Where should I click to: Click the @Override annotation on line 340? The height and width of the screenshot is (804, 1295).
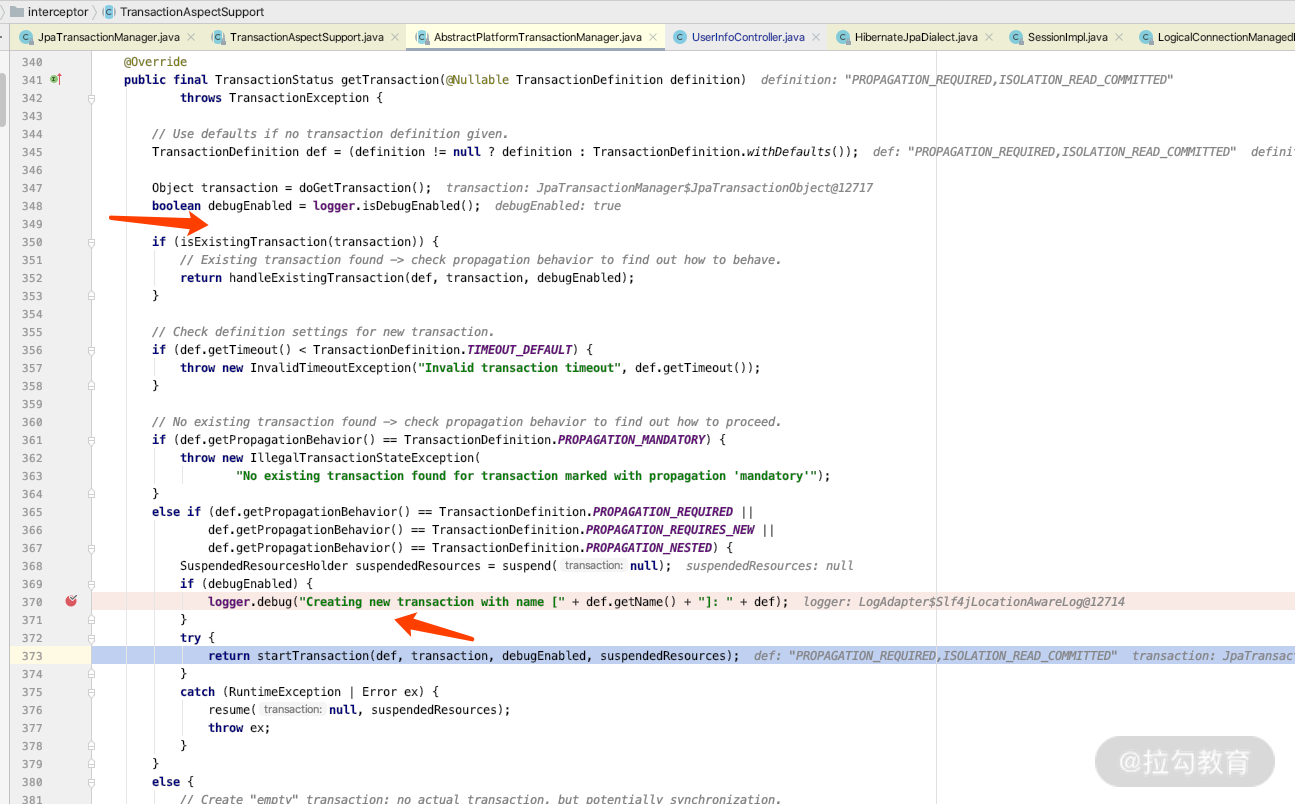(x=155, y=62)
